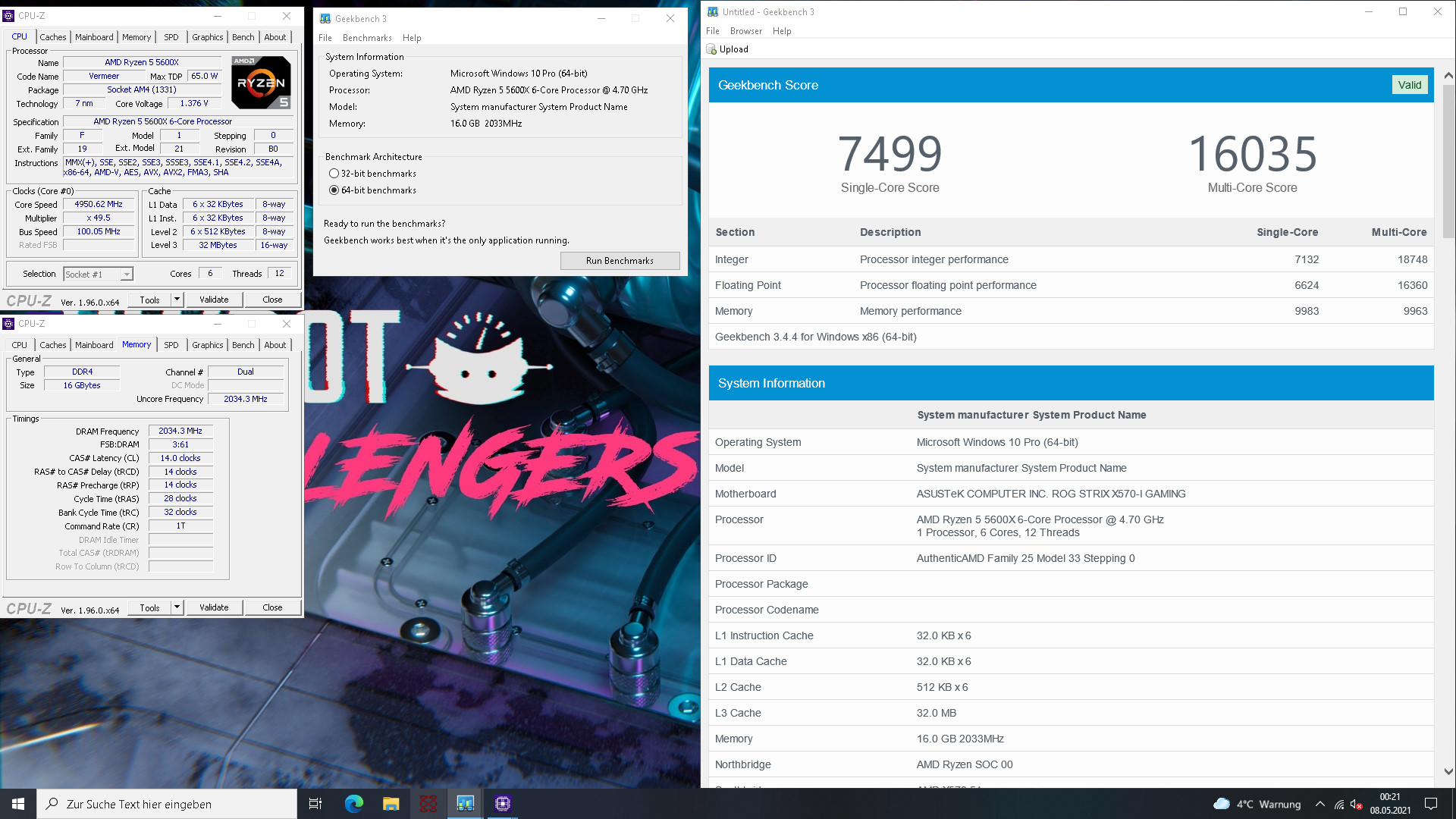1456x819 pixels.
Task: Click the AMD Ryzen 5 logo in CPU-Z
Action: point(261,82)
